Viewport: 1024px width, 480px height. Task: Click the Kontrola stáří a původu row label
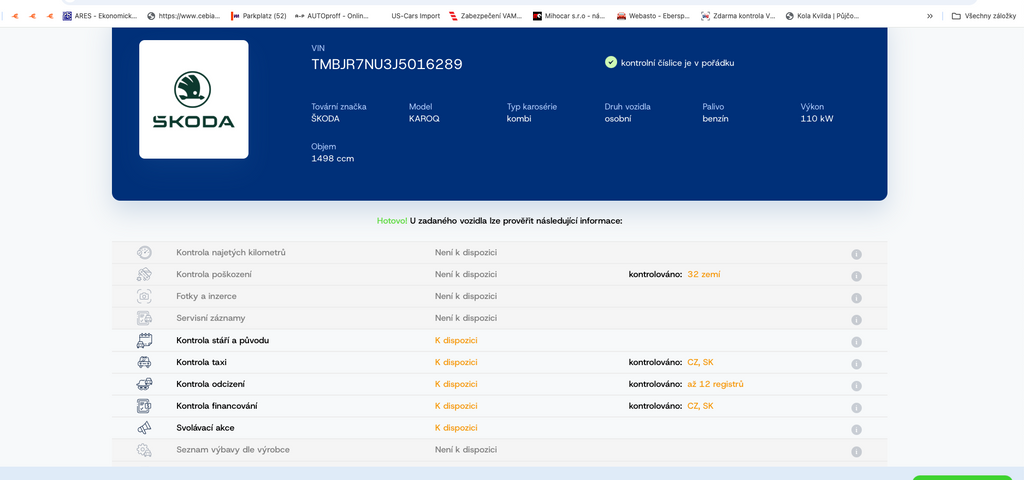pos(223,340)
